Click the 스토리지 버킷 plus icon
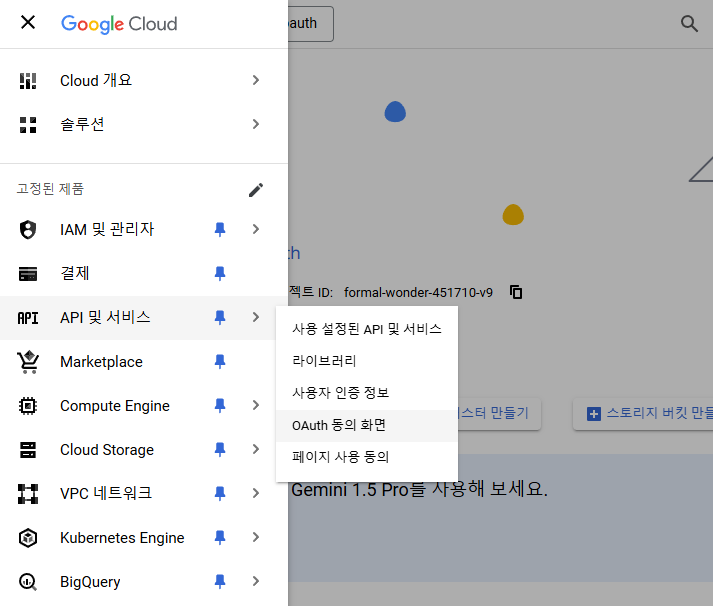 [594, 414]
